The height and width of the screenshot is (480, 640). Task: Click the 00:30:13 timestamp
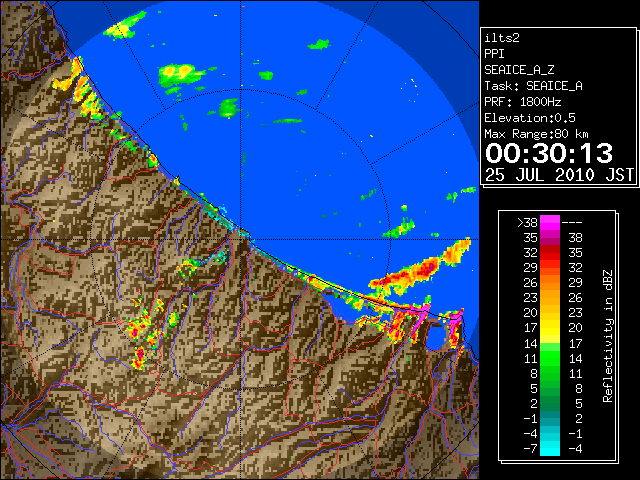pos(549,153)
